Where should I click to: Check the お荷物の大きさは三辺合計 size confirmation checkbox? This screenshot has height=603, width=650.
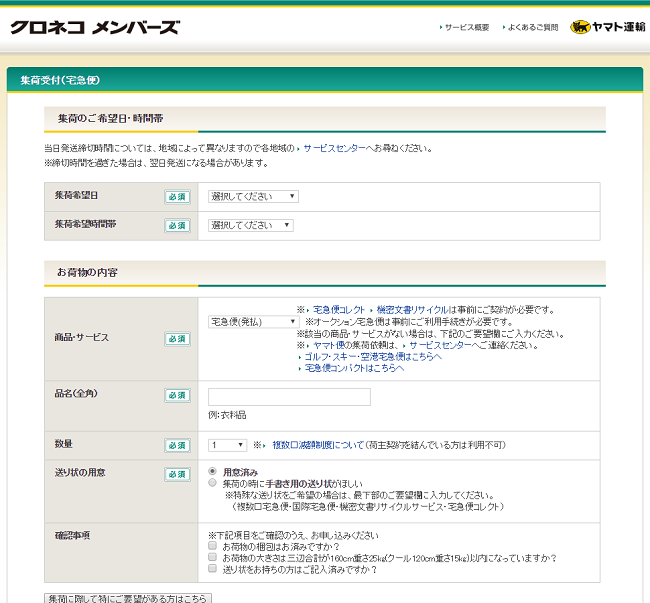coord(212,557)
